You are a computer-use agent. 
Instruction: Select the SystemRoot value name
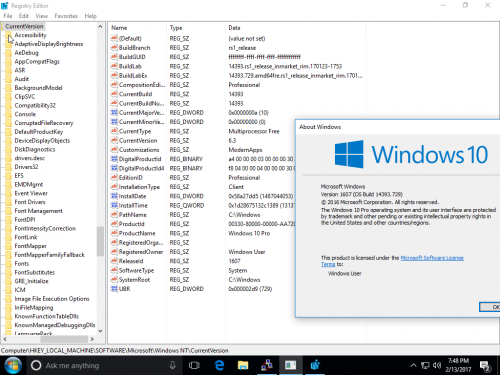pos(134,280)
